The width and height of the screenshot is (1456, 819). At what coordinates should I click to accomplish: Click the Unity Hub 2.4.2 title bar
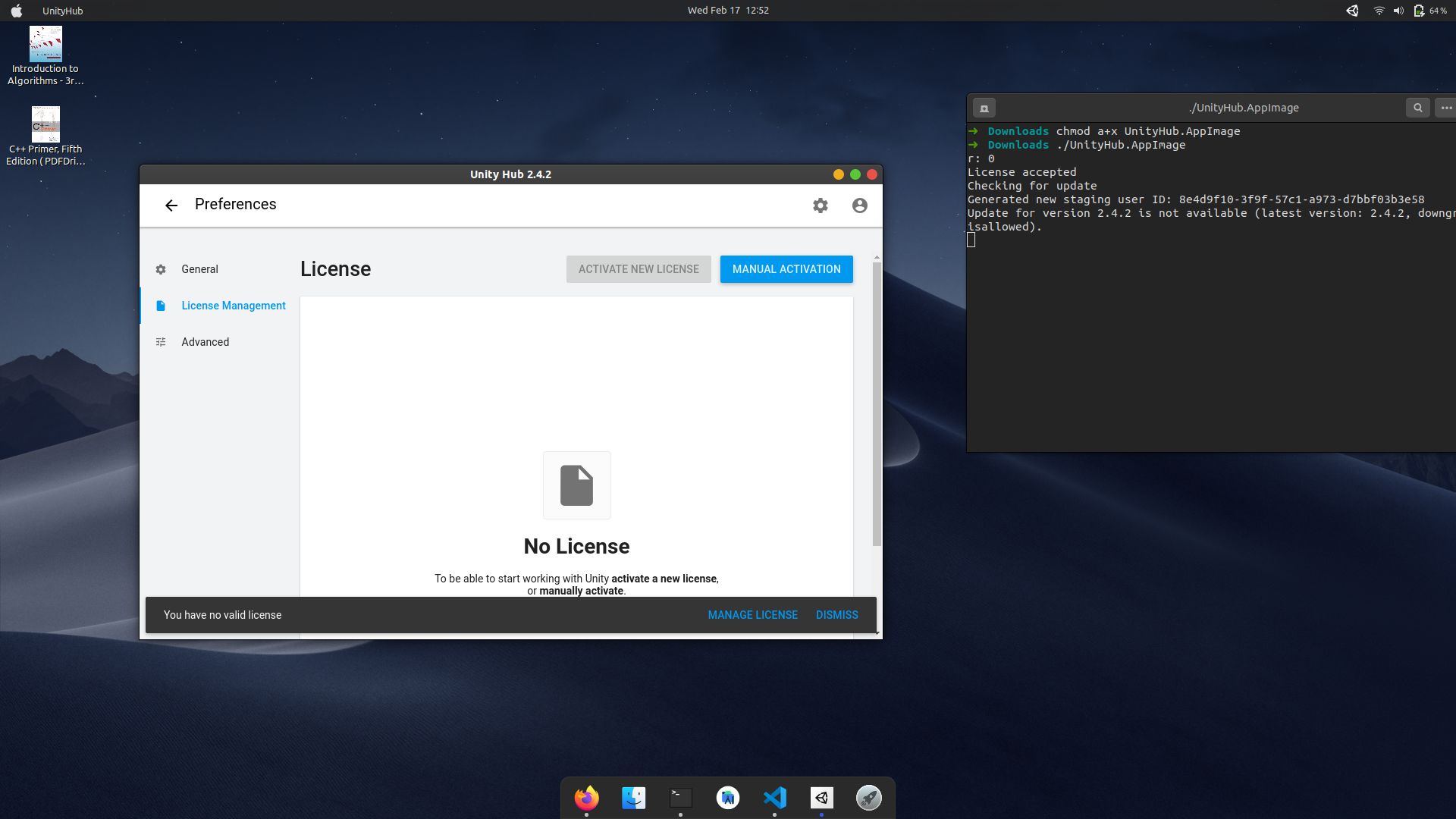pos(510,174)
